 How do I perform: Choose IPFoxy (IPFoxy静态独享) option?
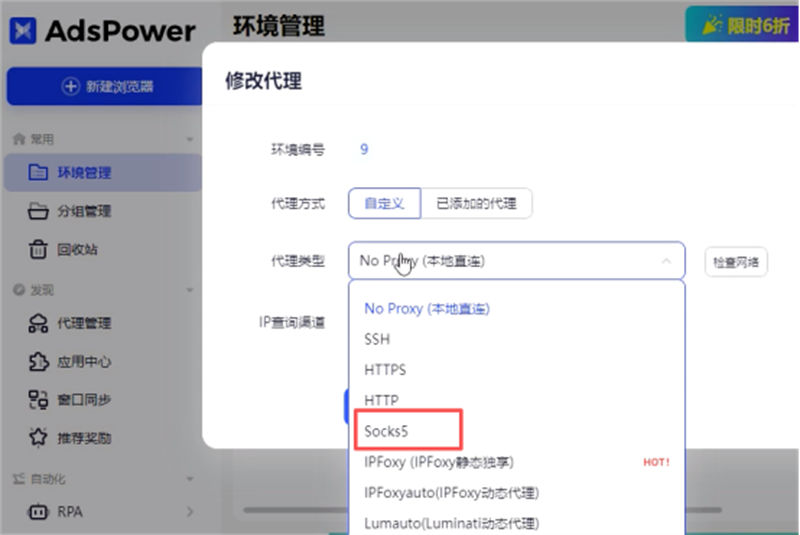(516, 462)
